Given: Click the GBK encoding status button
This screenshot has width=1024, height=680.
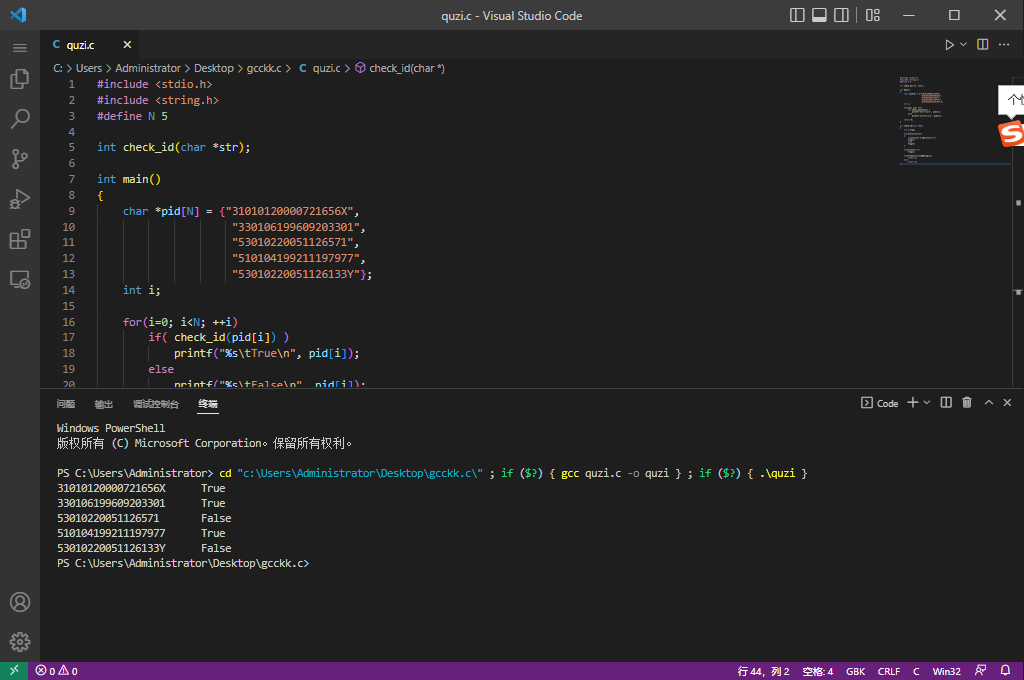Looking at the screenshot, I should [x=856, y=671].
